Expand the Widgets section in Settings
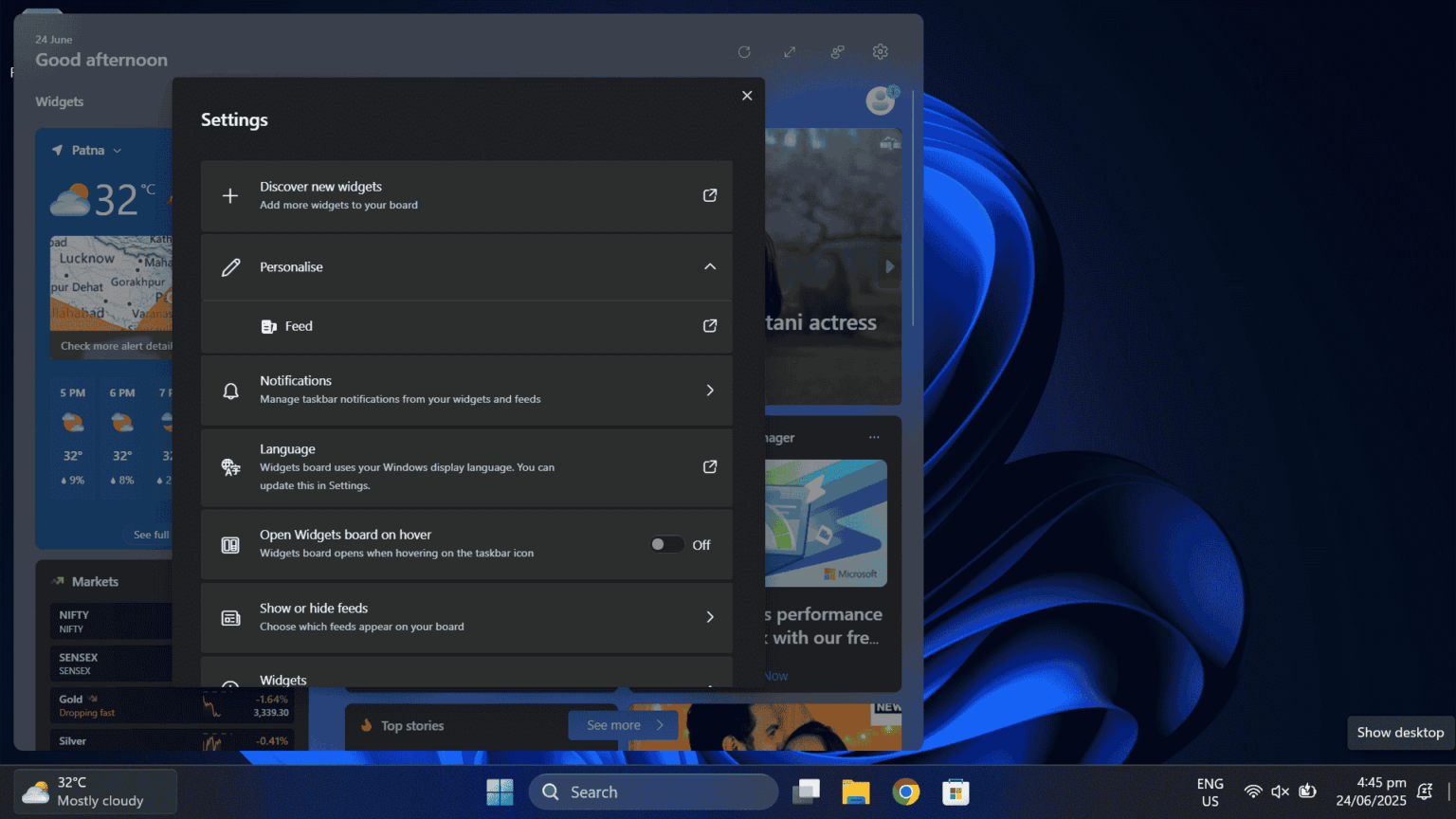 coord(710,678)
